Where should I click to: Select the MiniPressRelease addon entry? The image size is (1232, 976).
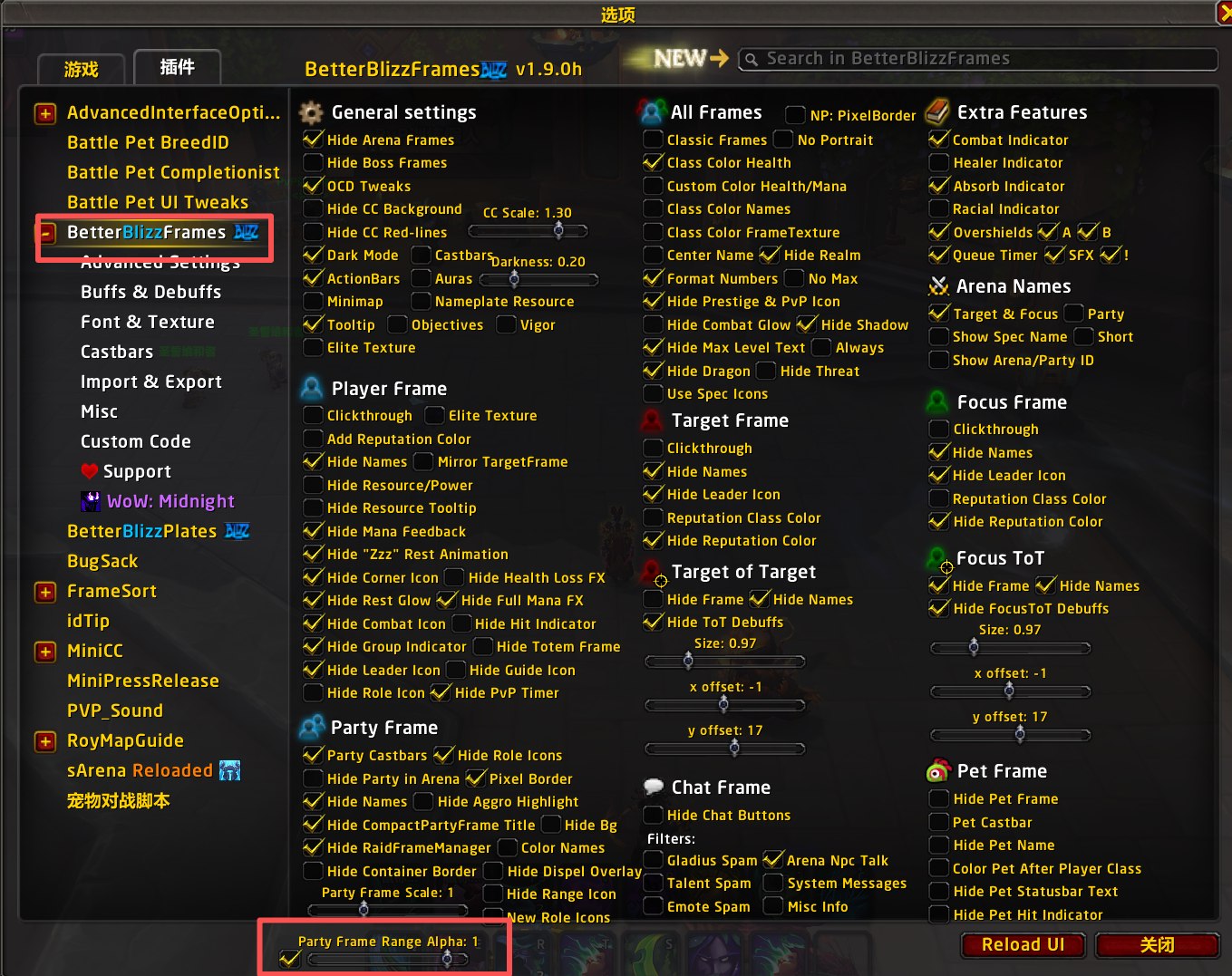tap(143, 681)
